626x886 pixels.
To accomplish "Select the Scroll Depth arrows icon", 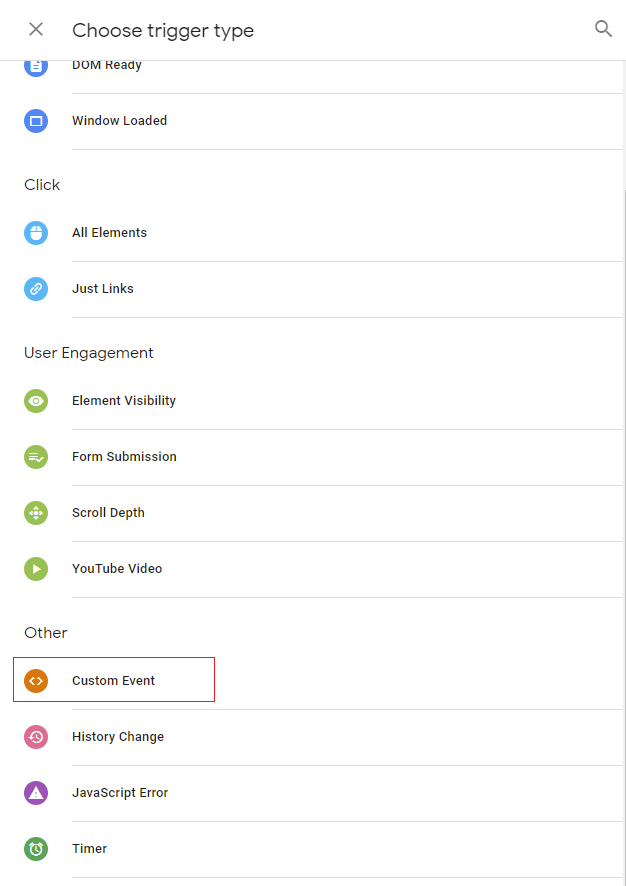I will [x=36, y=513].
